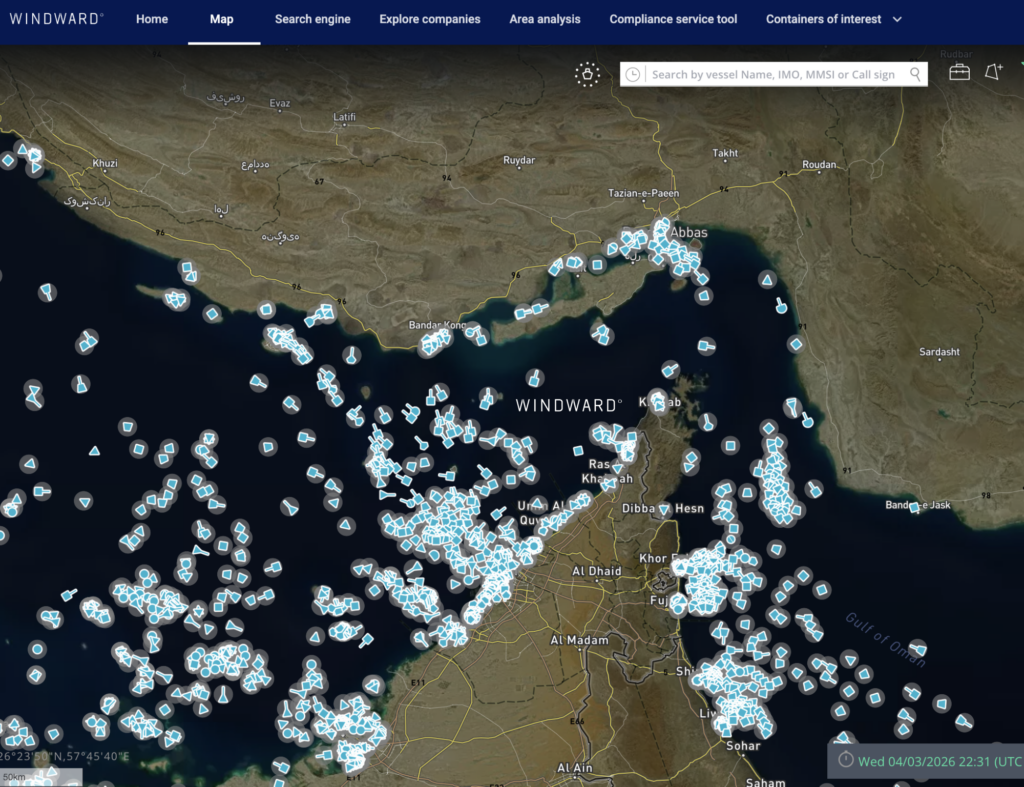The height and width of the screenshot is (787, 1024).
Task: Click the clock icon beside timestamp
Action: tap(846, 760)
